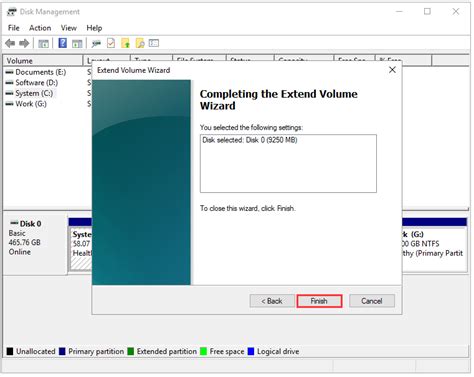Click the 'Online' status text under Disk 0
Image resolution: width=474 pixels, height=377 pixels.
tap(20, 252)
